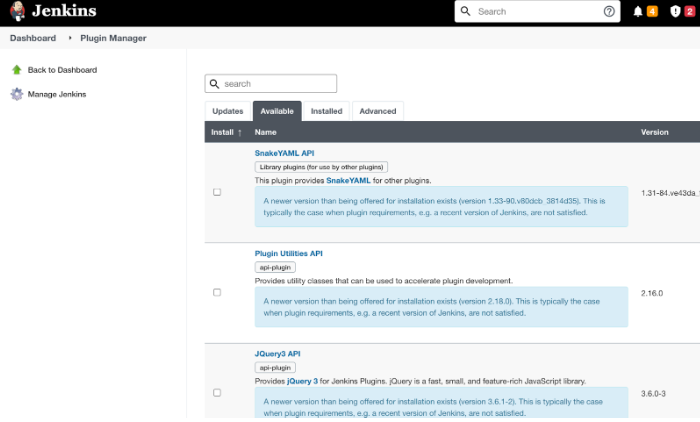The image size is (700, 422).
Task: Switch to the Installed tab
Action: tap(326, 111)
